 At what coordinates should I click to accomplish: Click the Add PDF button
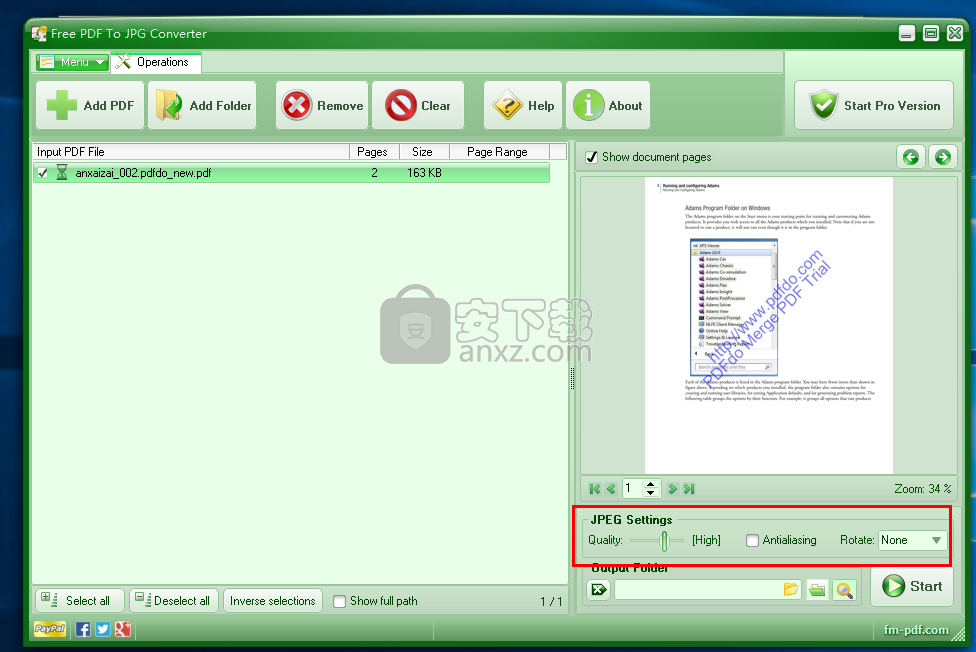coord(90,105)
